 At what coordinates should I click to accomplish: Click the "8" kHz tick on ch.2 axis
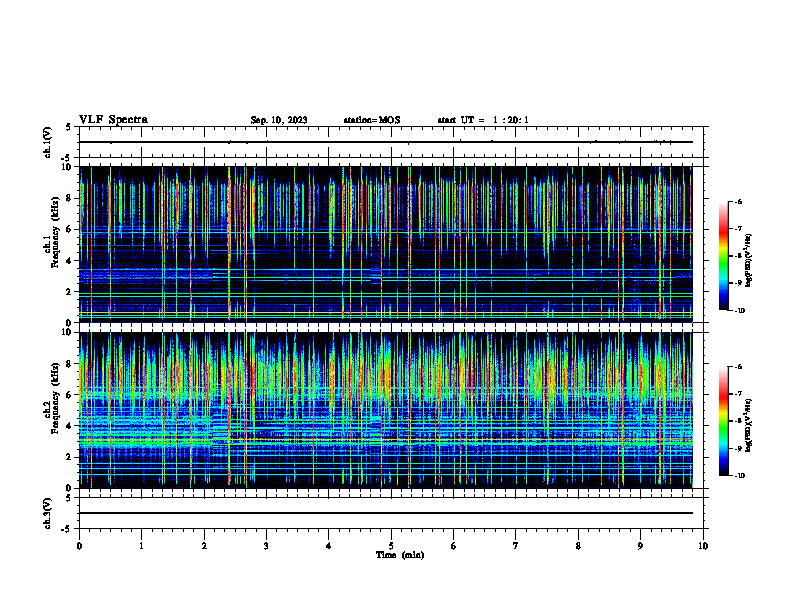pos(70,364)
